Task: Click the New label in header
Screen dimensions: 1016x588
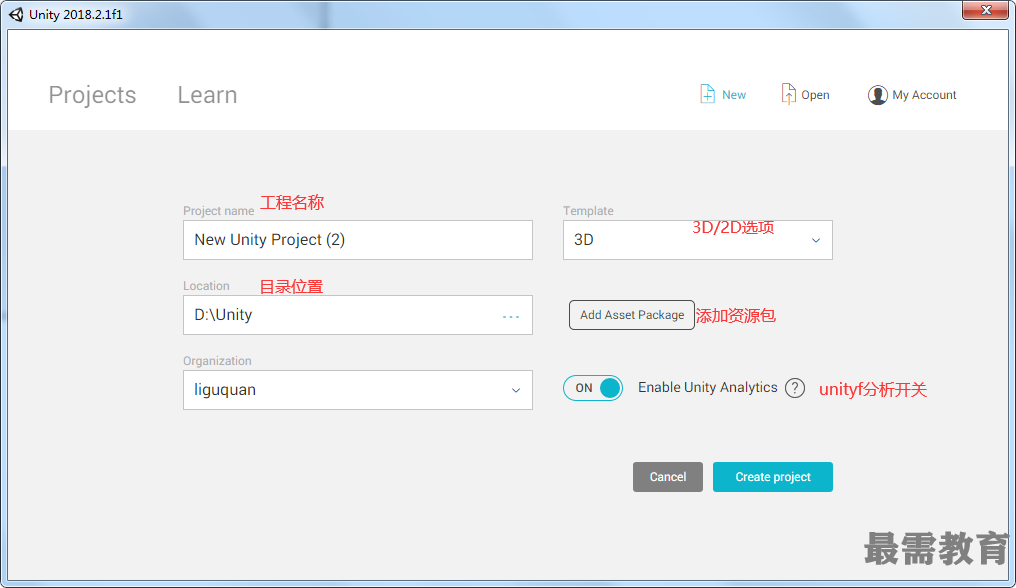Action: (x=733, y=95)
